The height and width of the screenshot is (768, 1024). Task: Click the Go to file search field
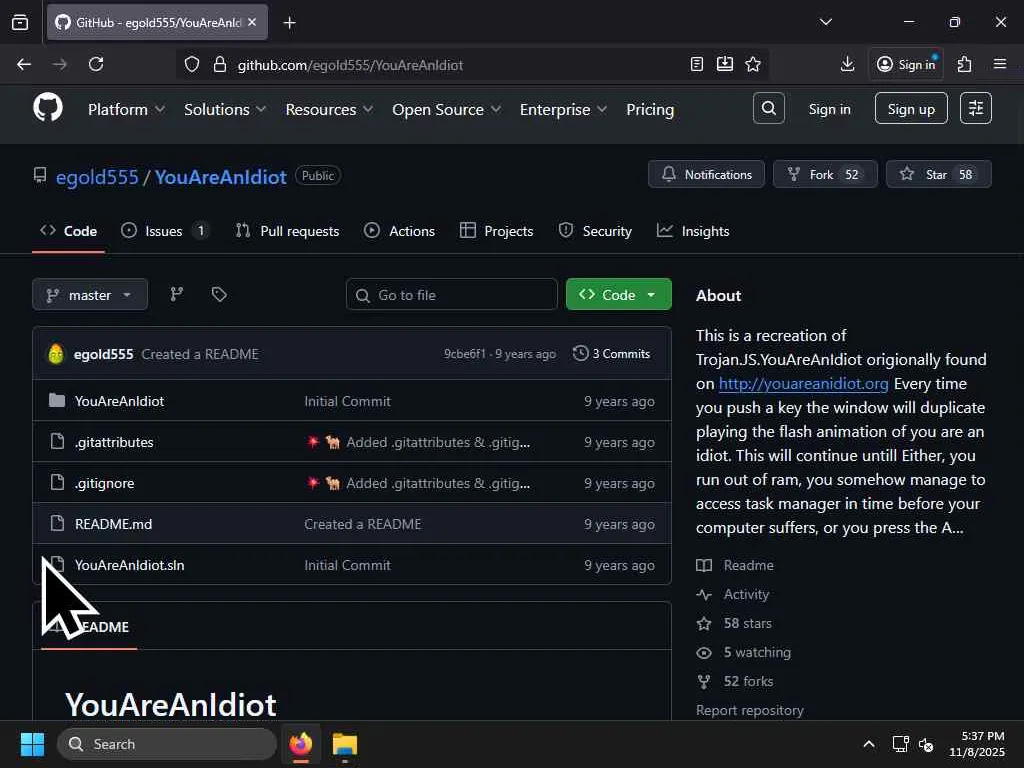point(452,295)
